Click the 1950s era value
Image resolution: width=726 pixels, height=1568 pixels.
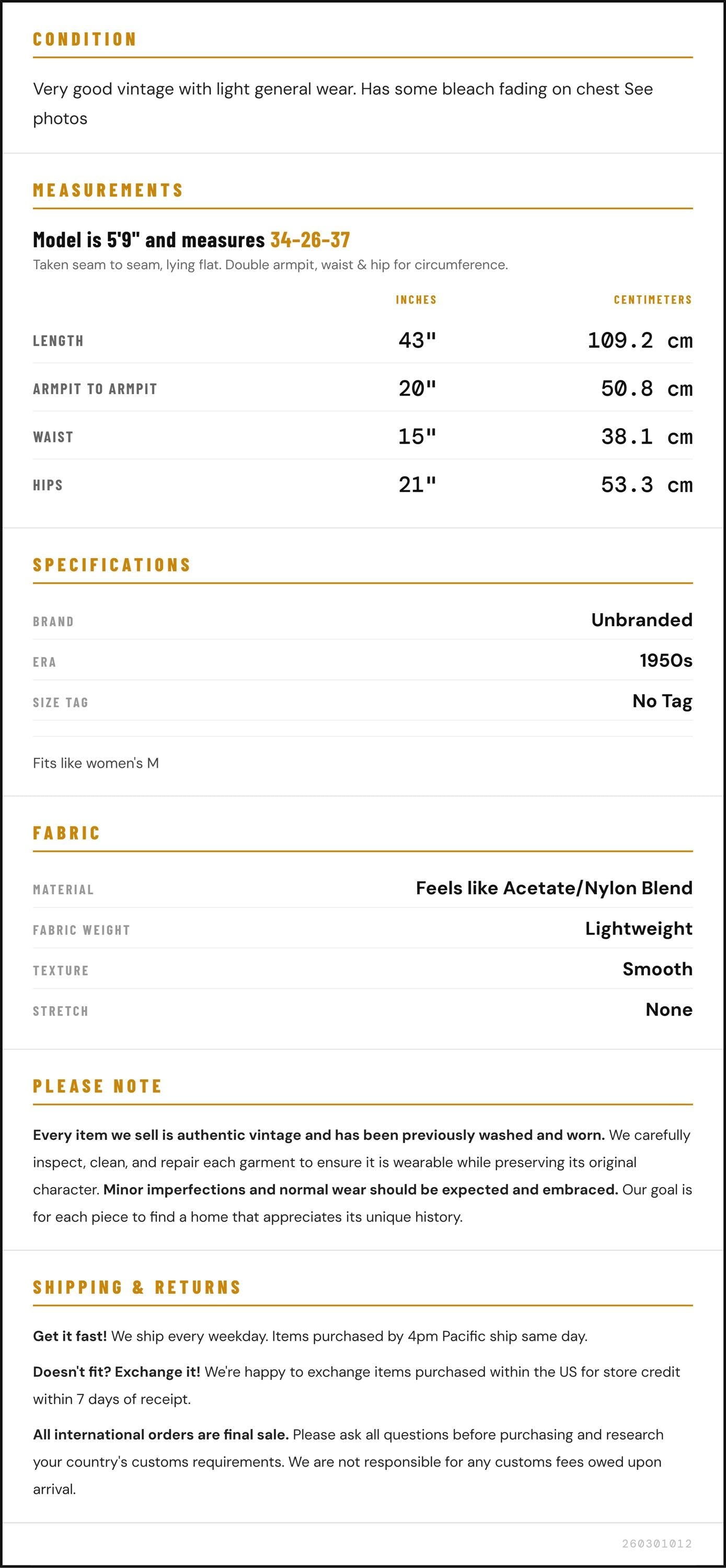(666, 661)
